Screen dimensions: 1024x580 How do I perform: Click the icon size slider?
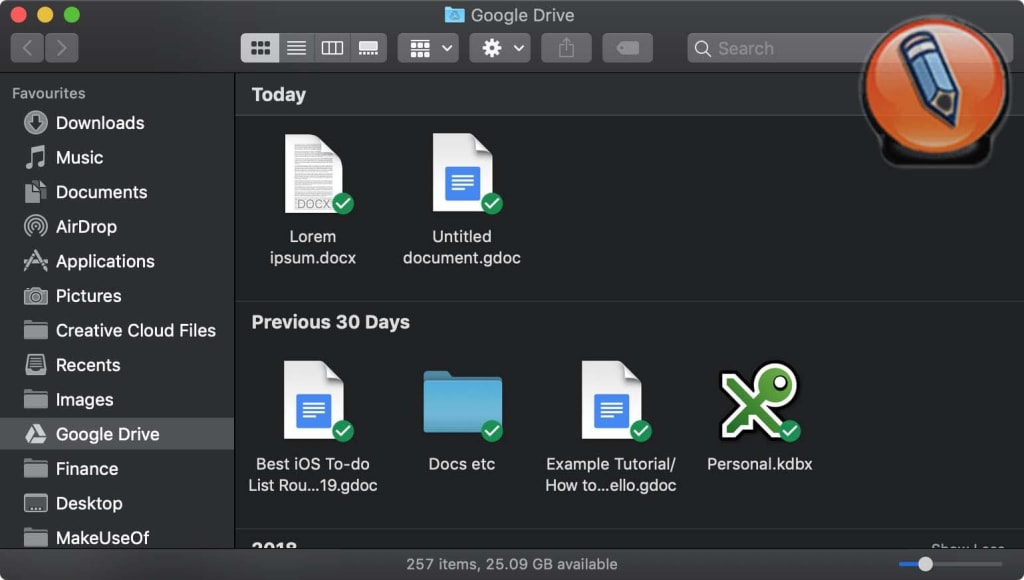(x=950, y=564)
